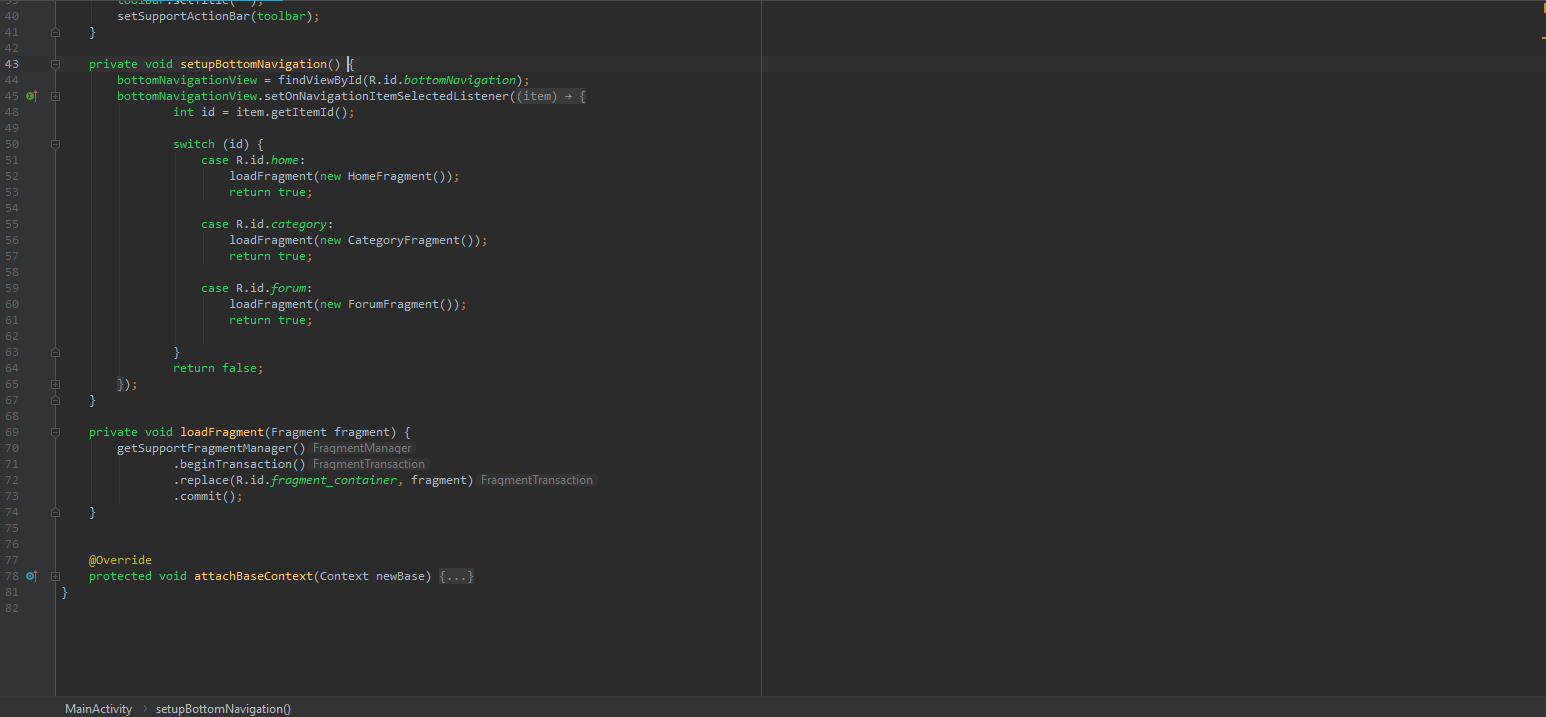1546x717 pixels.
Task: Click the FragmentTransaction inlay hint on line 71
Action: point(369,464)
